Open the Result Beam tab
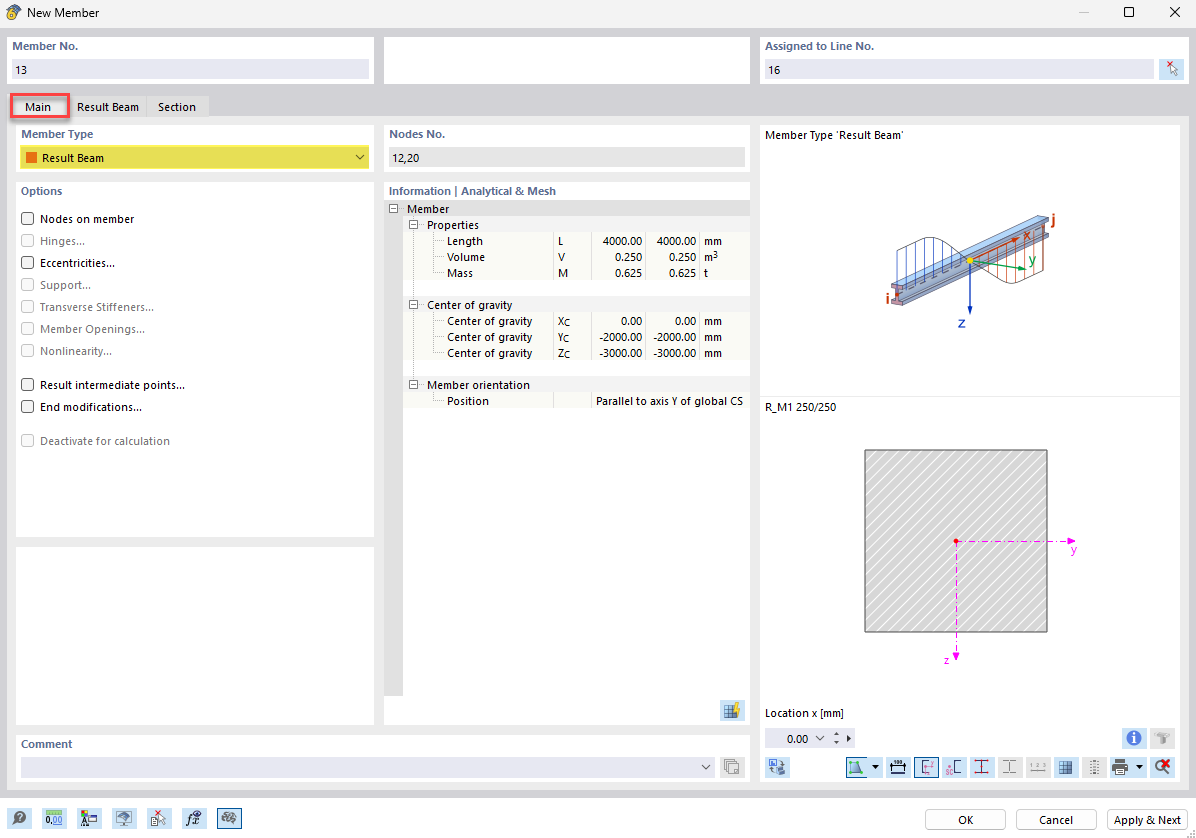This screenshot has height=838, width=1196. tap(108, 107)
